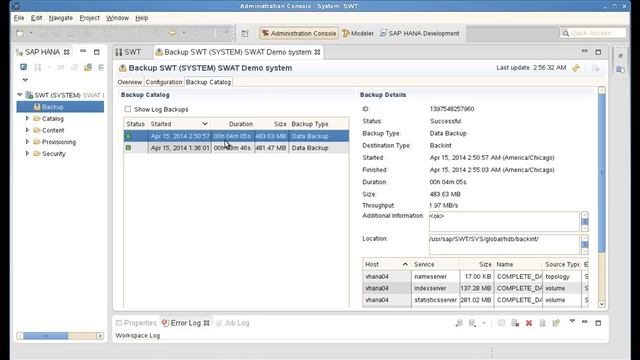Image resolution: width=640 pixels, height=360 pixels.
Task: Open the Window menu
Action: pos(117,18)
